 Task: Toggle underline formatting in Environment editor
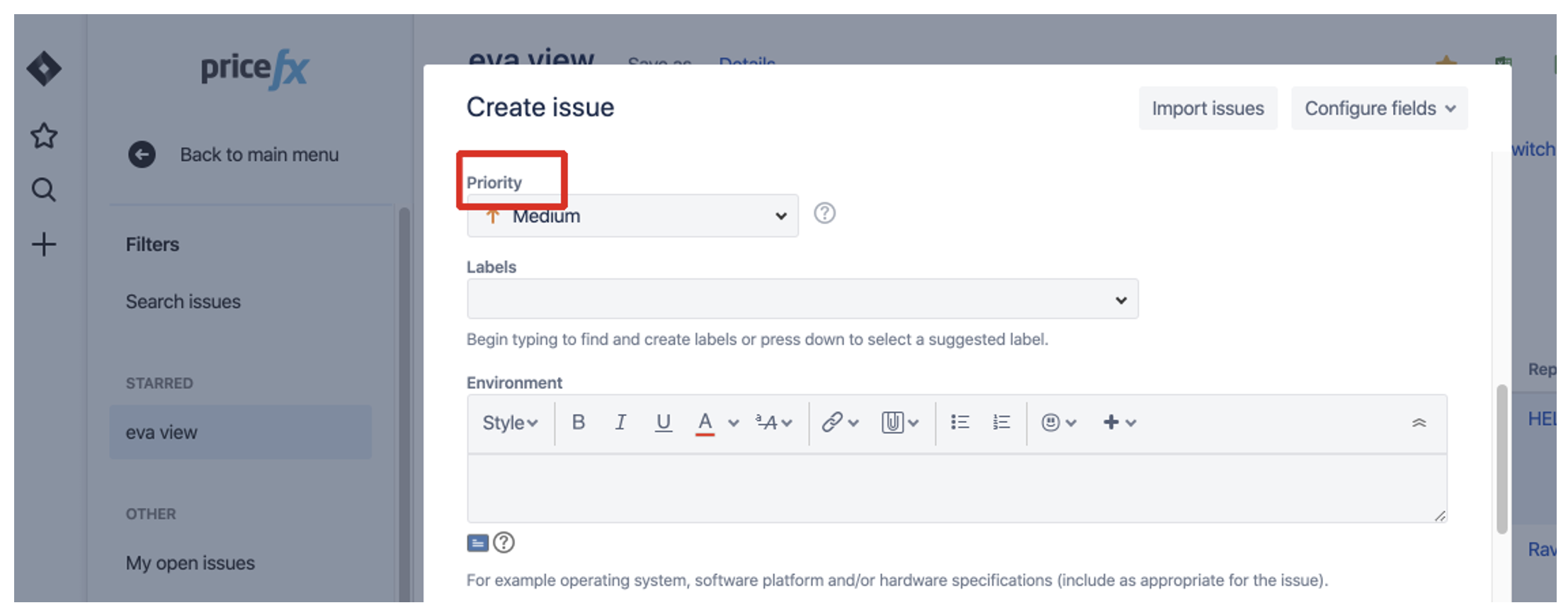[663, 422]
